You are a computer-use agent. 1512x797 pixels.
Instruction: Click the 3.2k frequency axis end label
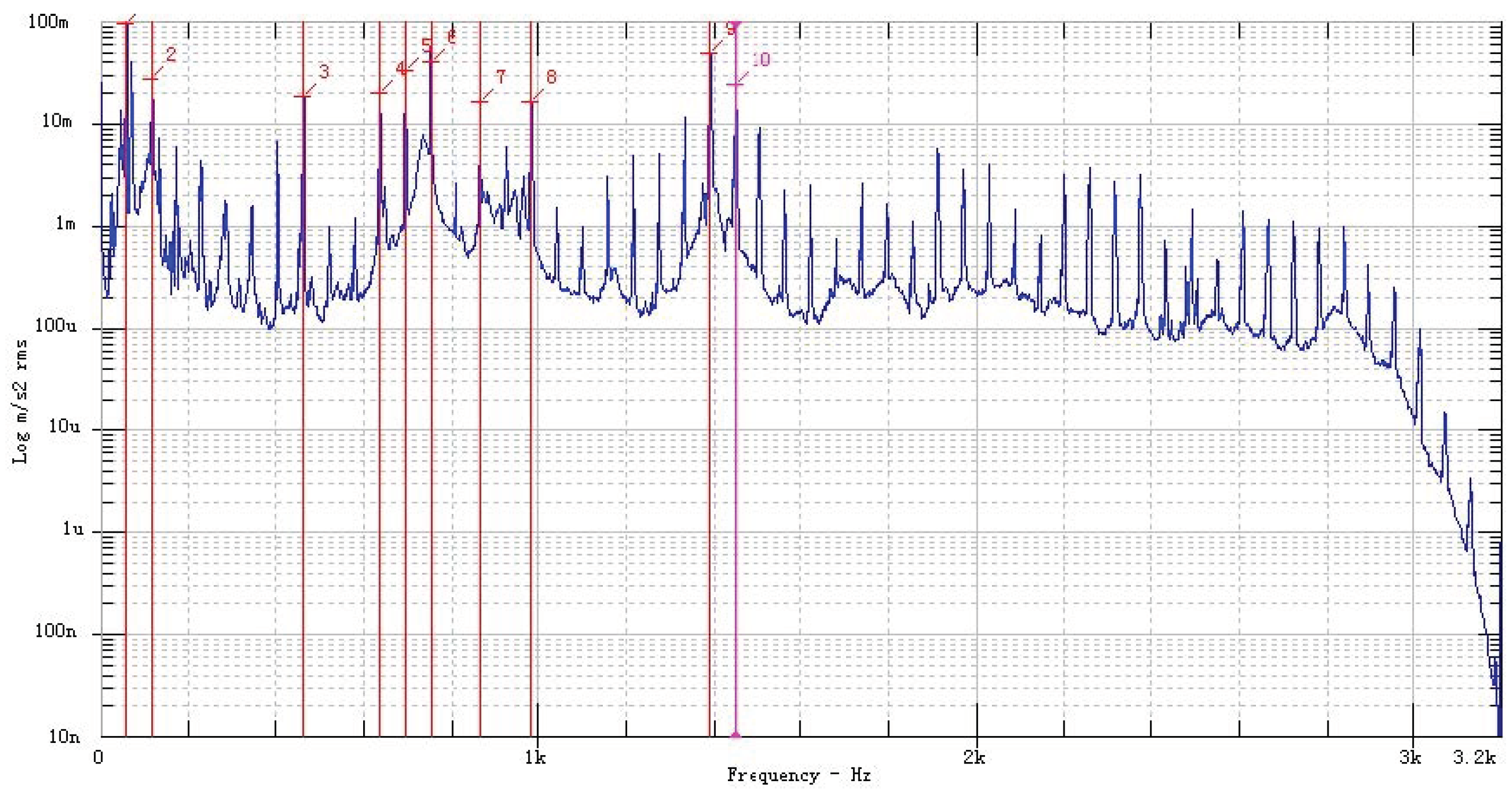coord(1473,757)
